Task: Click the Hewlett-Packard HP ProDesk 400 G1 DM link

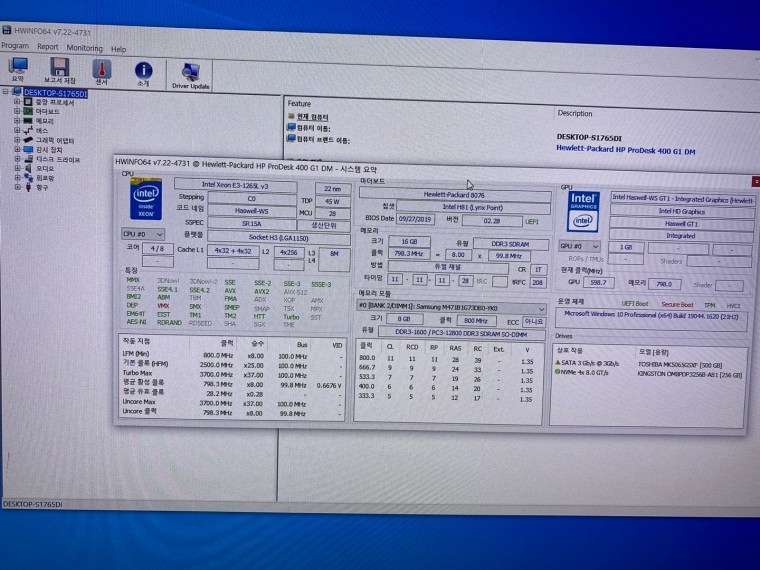Action: click(625, 150)
